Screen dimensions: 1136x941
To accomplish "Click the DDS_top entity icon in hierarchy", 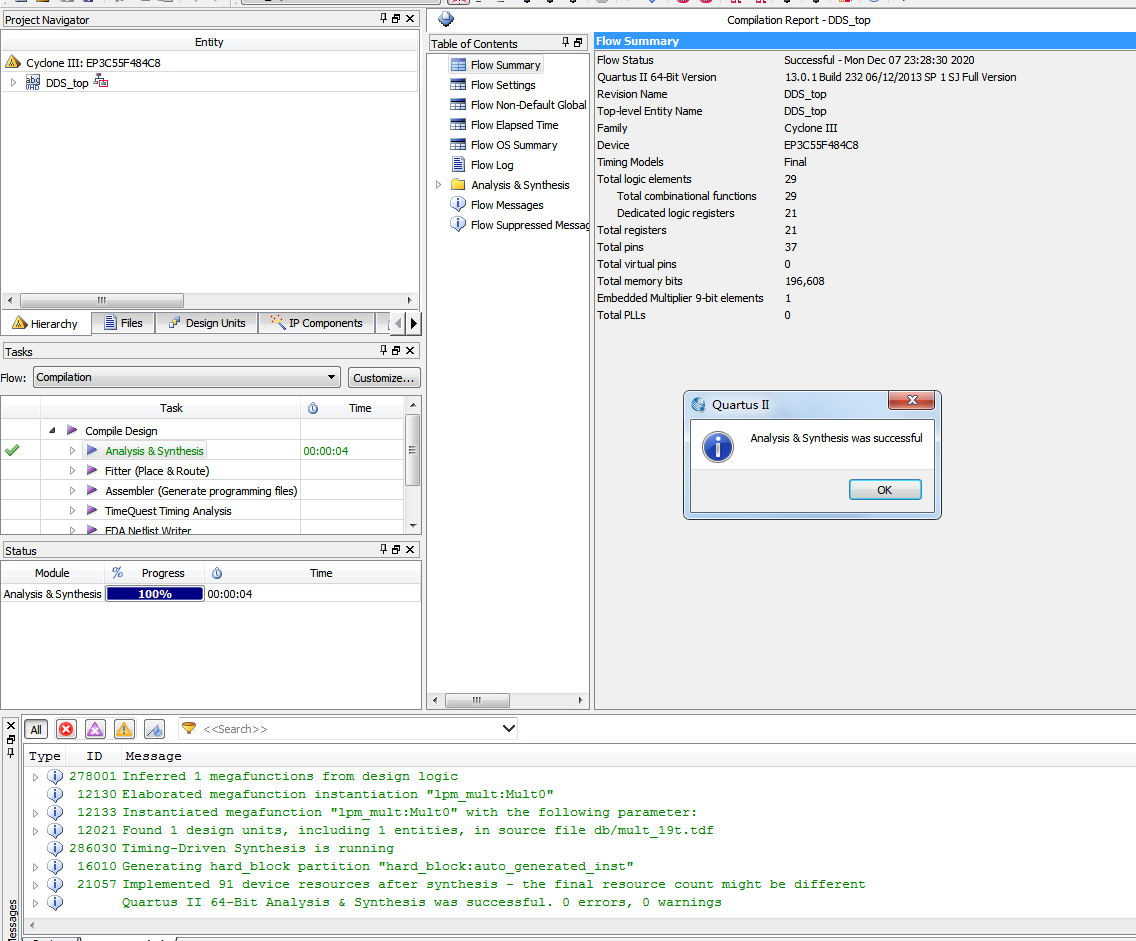I will [33, 83].
